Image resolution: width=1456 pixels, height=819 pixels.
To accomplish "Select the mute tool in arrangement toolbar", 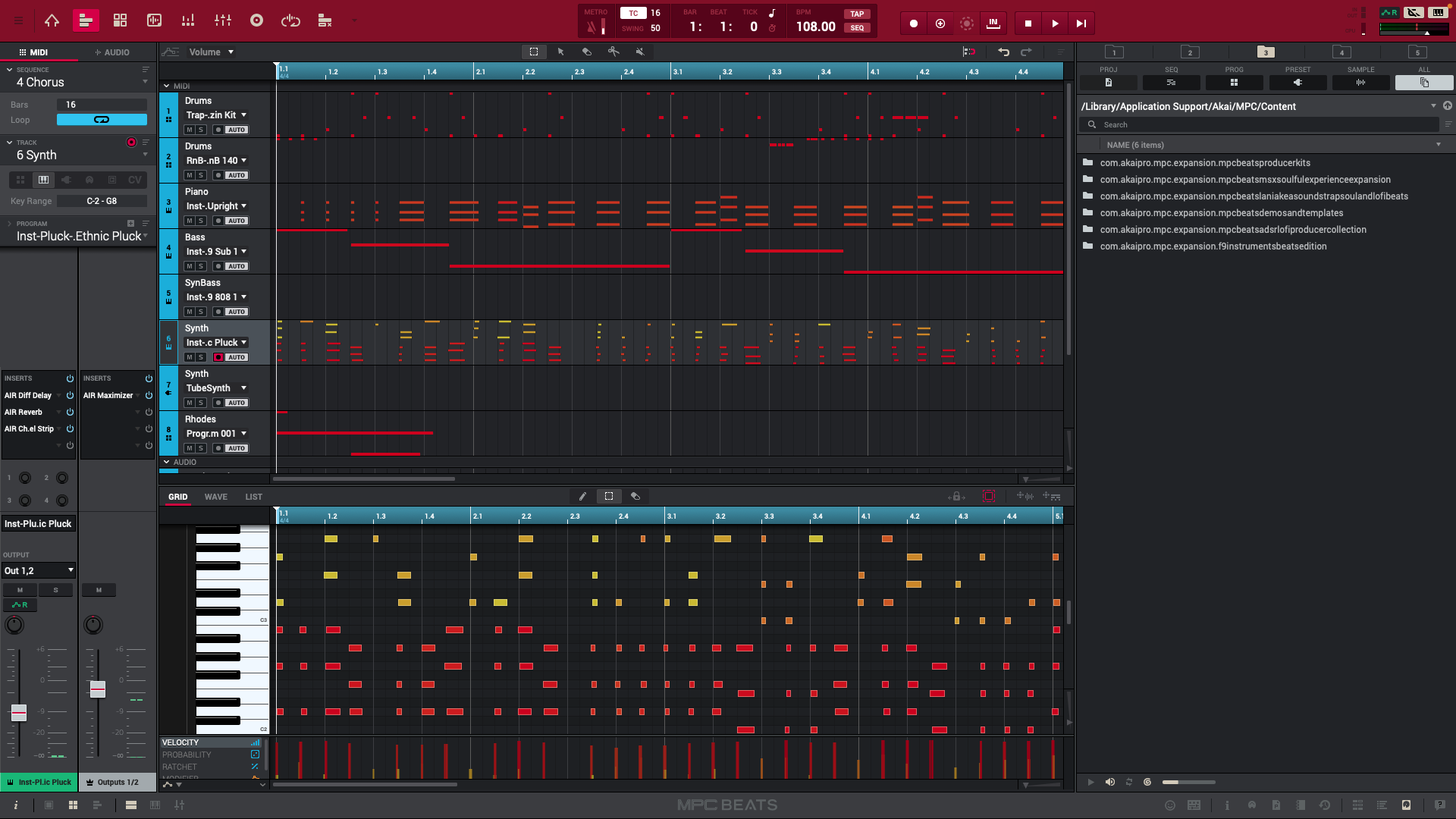I will point(640,52).
